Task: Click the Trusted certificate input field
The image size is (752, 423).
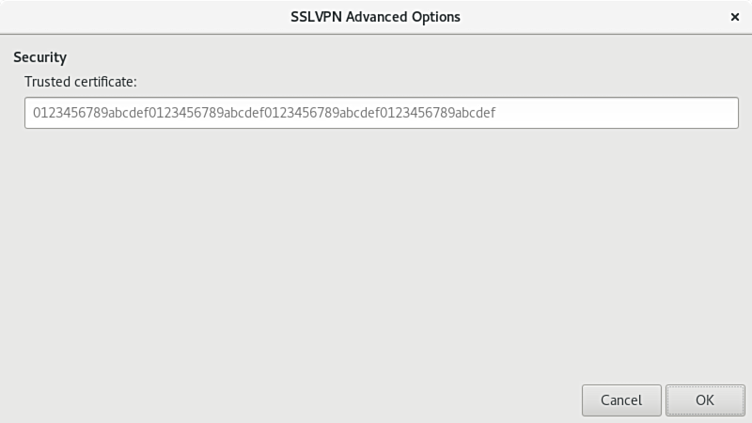Action: pyautogui.click(x=381, y=113)
